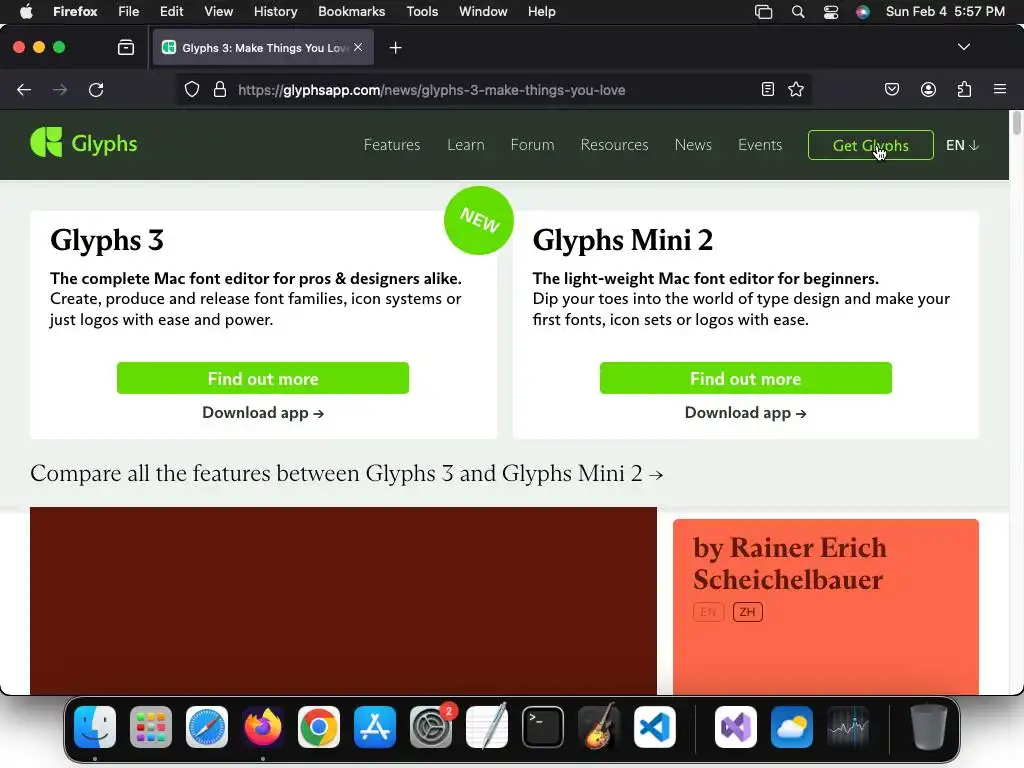
Task: Open the Bookmarks menu
Action: [x=351, y=12]
